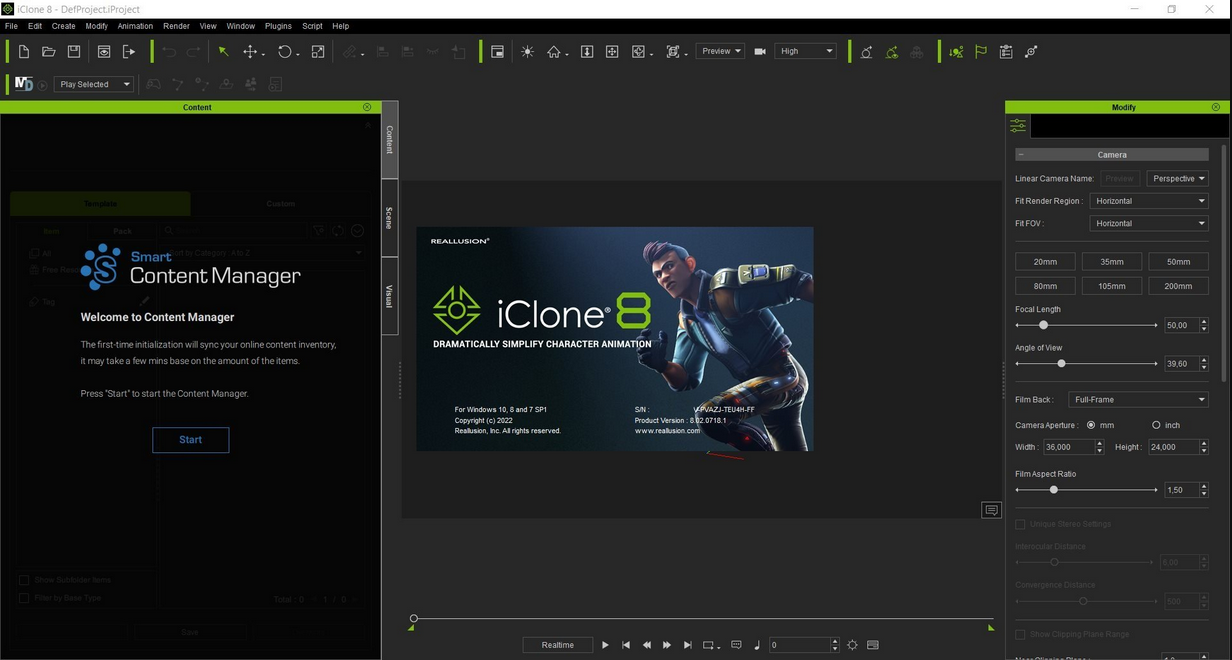Click the camera pan cross-arrows icon
The image size is (1232, 660).
612,52
